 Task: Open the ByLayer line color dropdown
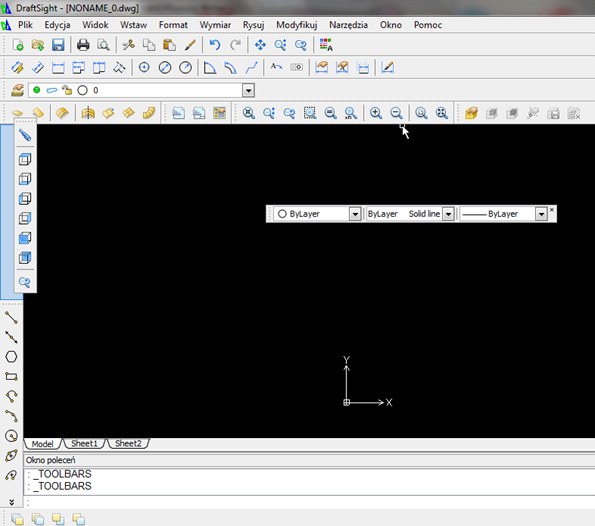click(355, 214)
